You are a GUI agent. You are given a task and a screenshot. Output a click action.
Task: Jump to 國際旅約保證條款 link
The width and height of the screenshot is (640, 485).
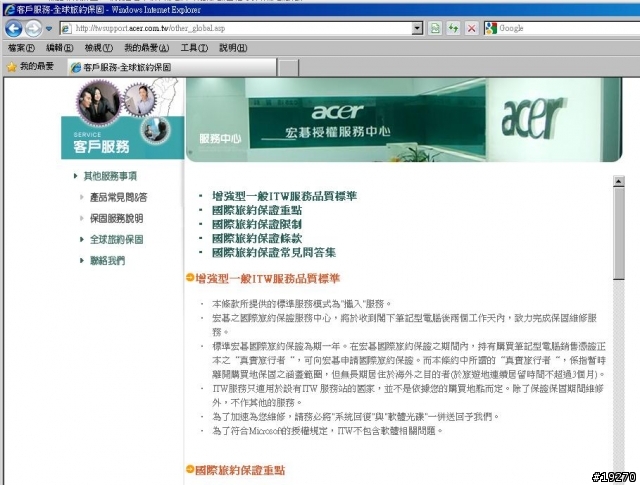click(257, 238)
